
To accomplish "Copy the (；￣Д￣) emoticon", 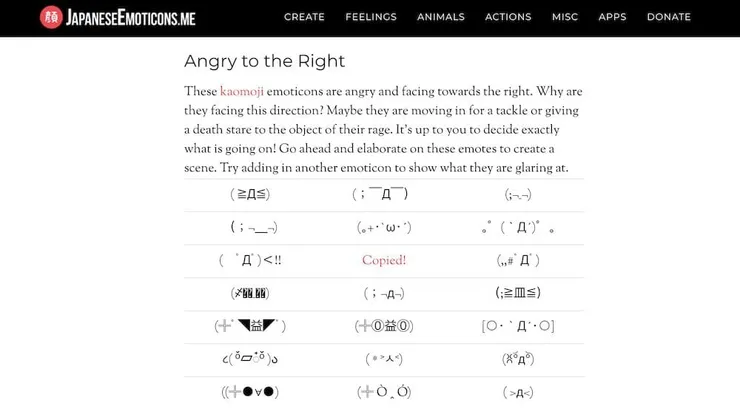I will (x=384, y=195).
